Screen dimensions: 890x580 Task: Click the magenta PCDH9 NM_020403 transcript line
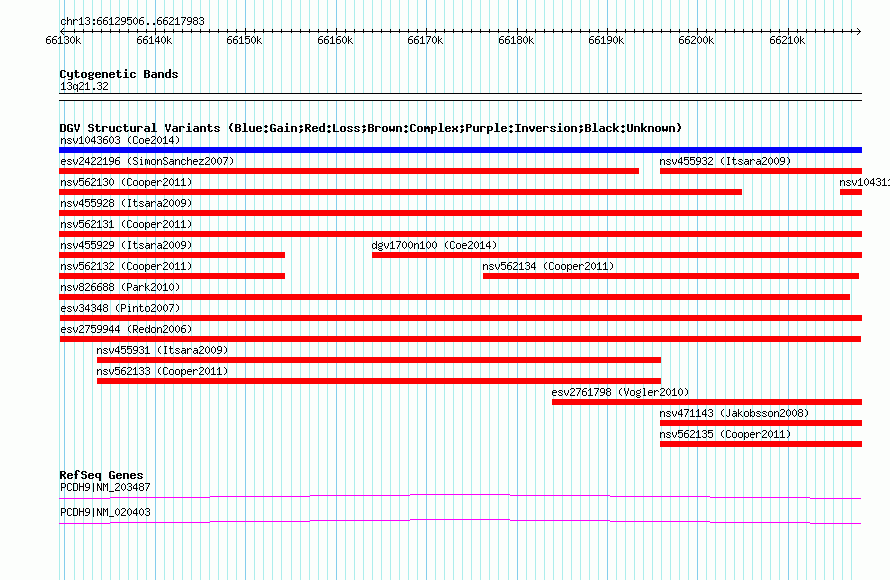(x=460, y=522)
